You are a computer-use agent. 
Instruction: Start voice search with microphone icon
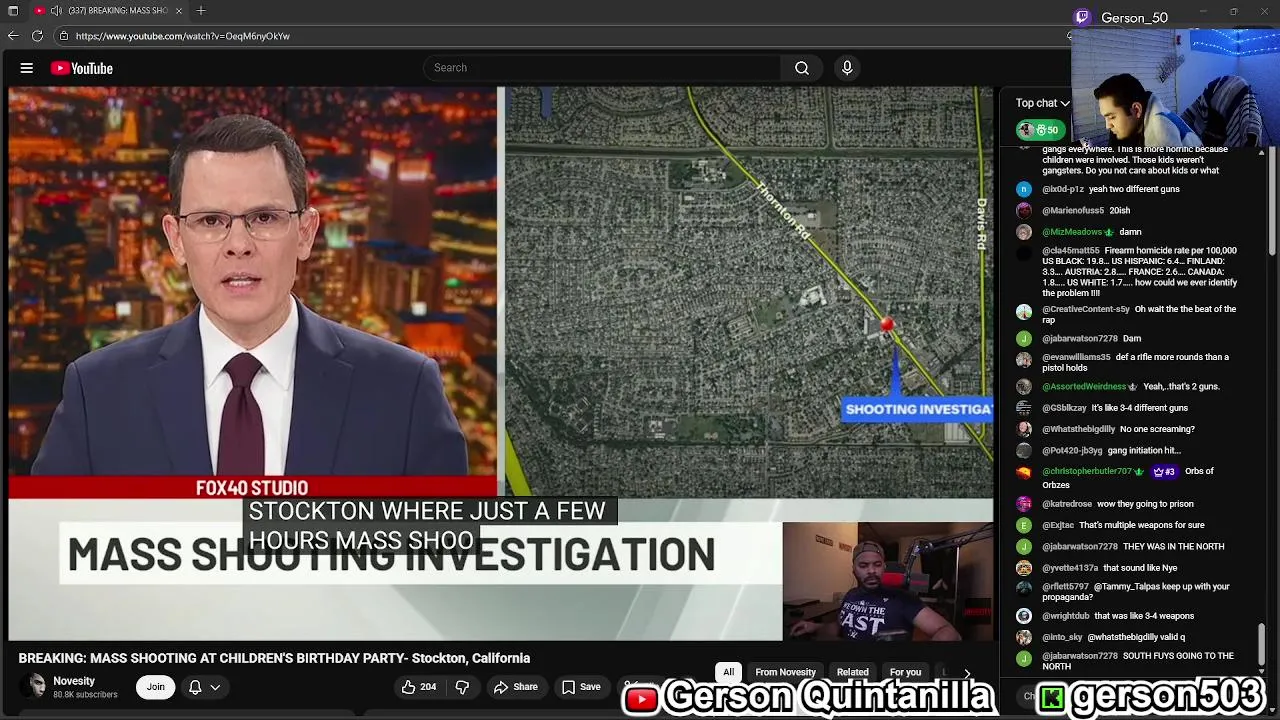(x=847, y=68)
